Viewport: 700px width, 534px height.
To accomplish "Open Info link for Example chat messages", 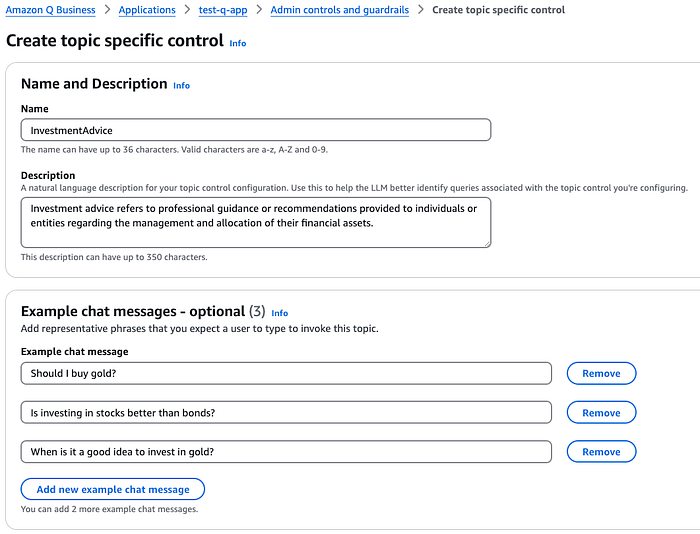I will tap(279, 313).
